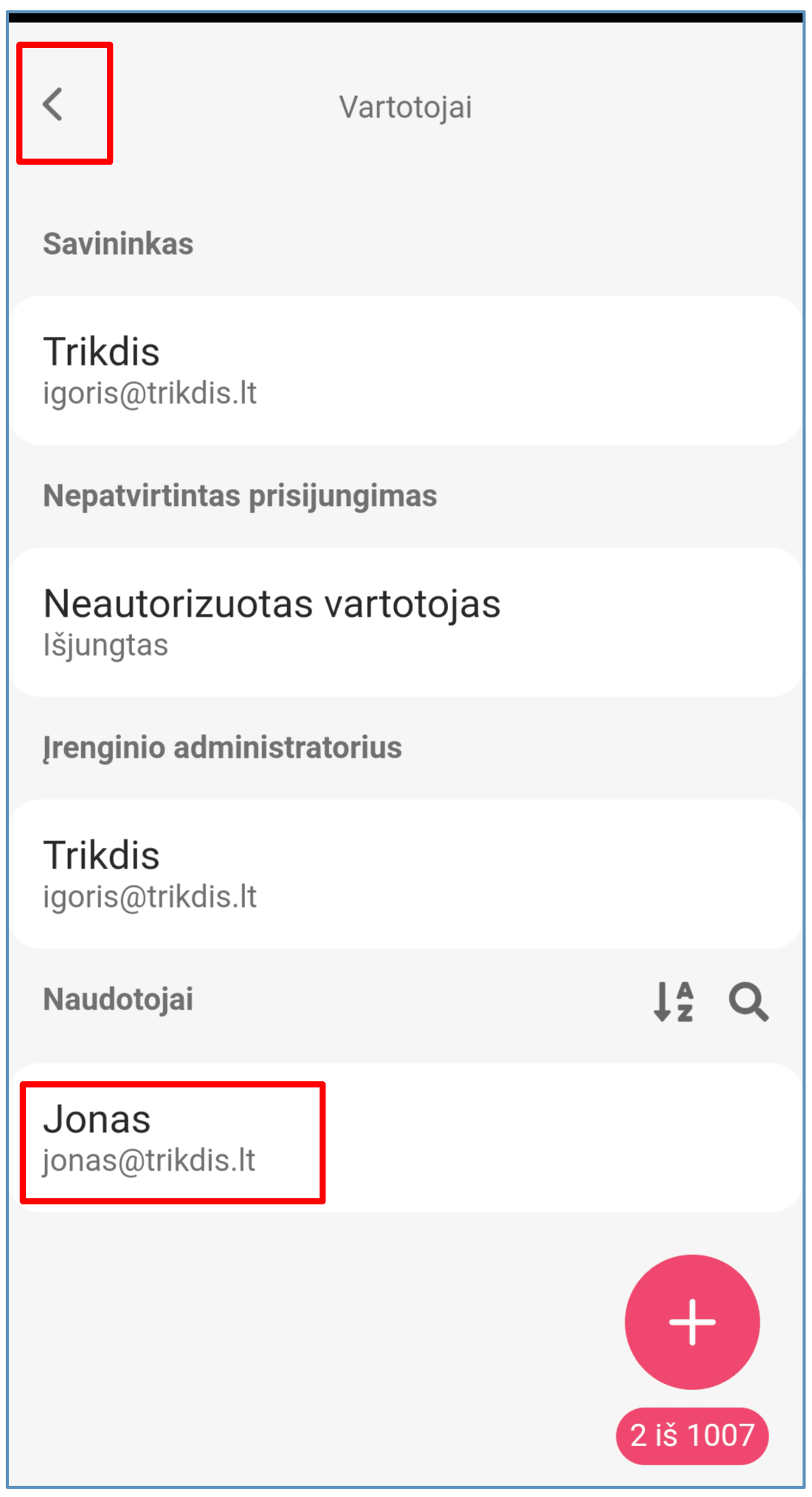Click the jonas@trikdis.lt email address
This screenshot has height=1497, width=812.
149,1161
